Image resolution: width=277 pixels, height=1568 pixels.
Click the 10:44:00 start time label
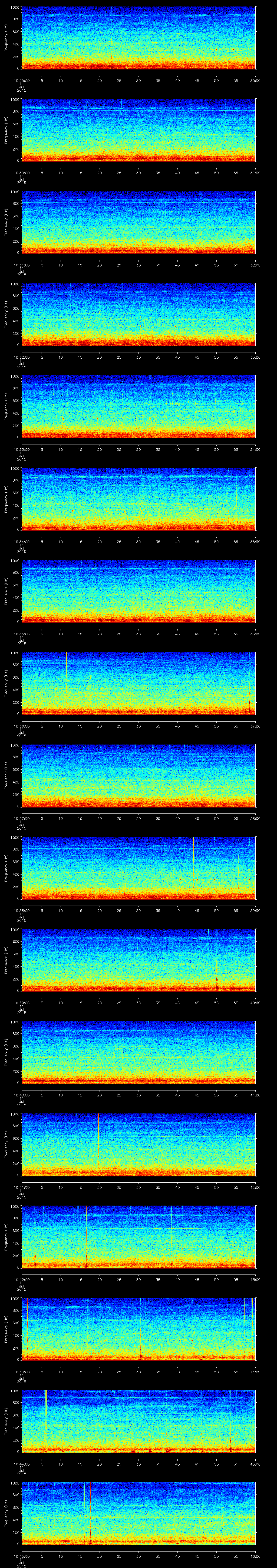point(21,1464)
